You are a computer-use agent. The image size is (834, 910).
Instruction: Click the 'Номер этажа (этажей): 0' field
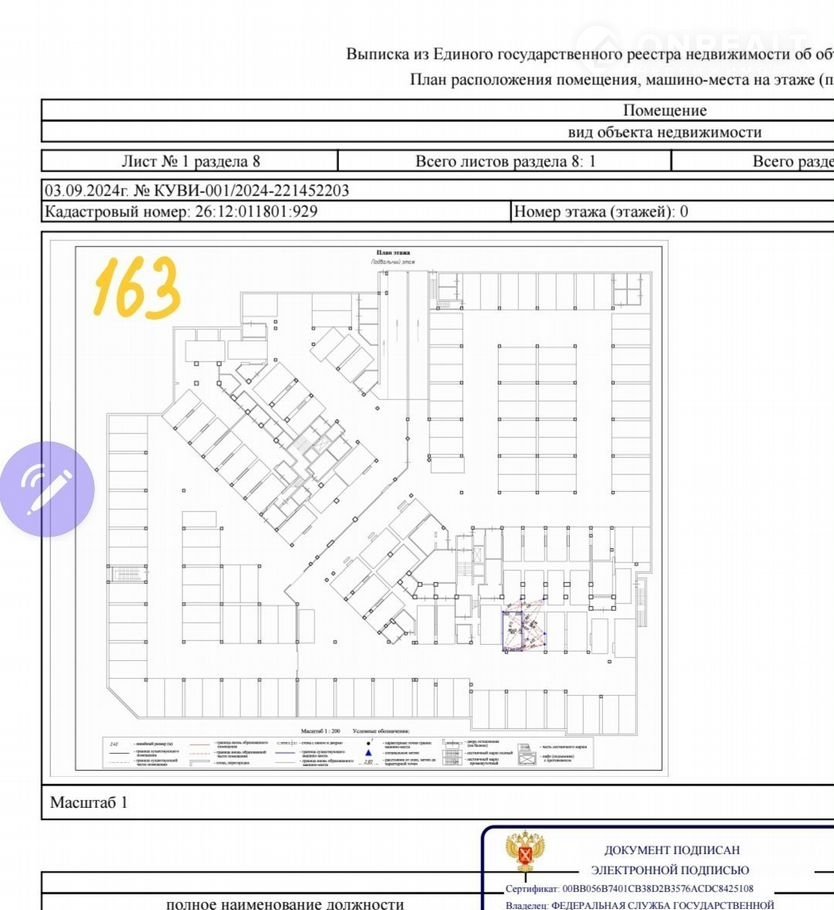600,212
